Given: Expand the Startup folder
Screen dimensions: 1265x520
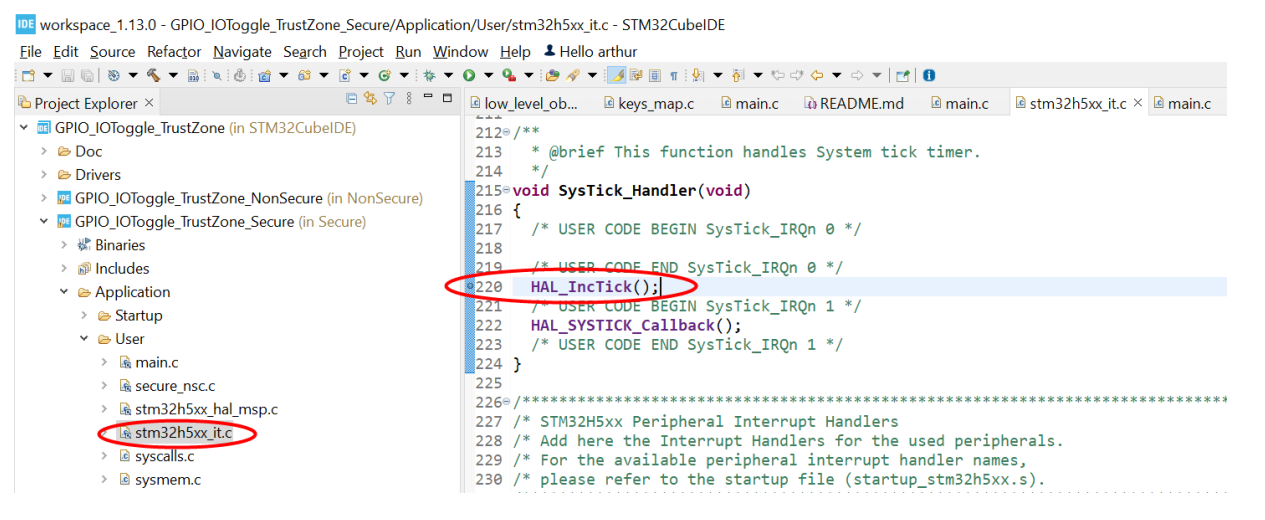Looking at the screenshot, I should 84,315.
